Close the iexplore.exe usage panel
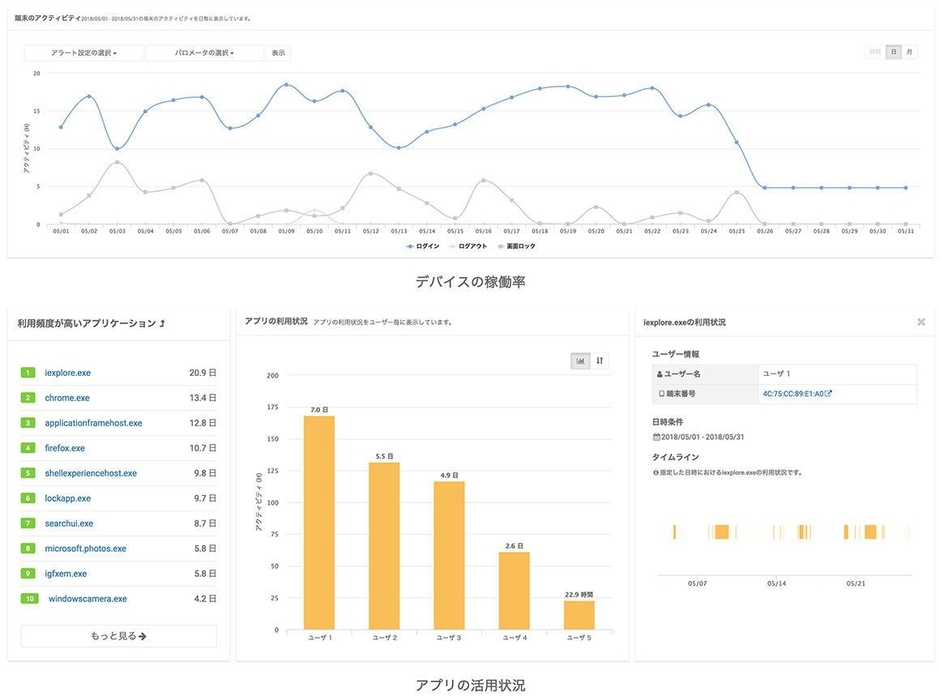 coord(921,322)
